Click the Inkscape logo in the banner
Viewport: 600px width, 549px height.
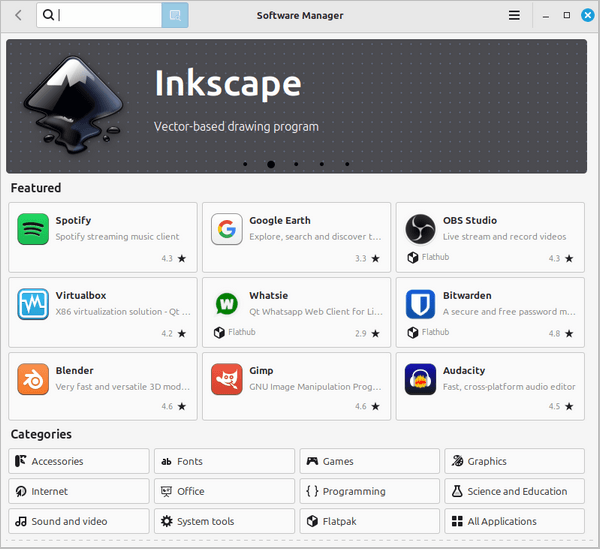[73, 104]
